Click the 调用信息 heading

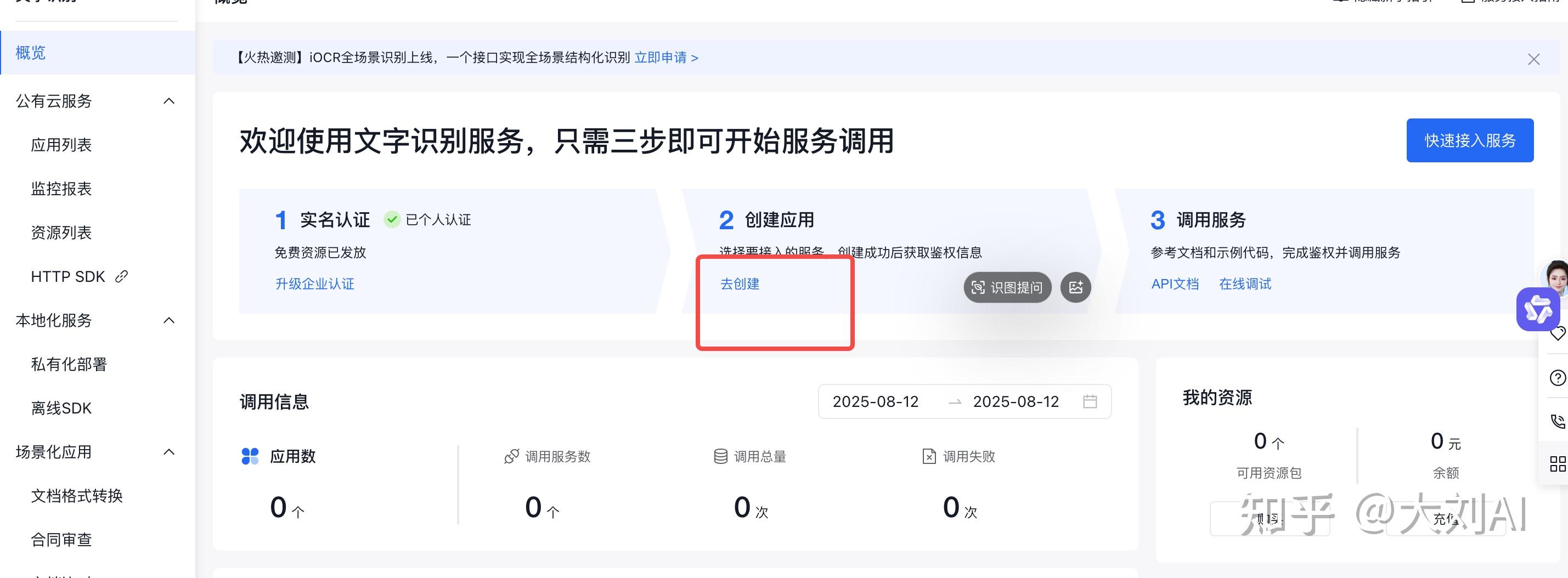pyautogui.click(x=274, y=402)
